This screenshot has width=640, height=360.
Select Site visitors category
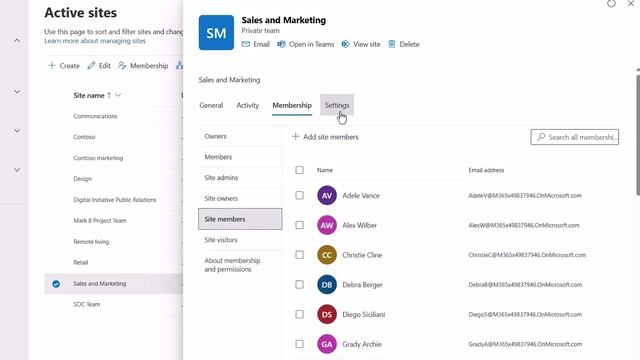(240, 240)
